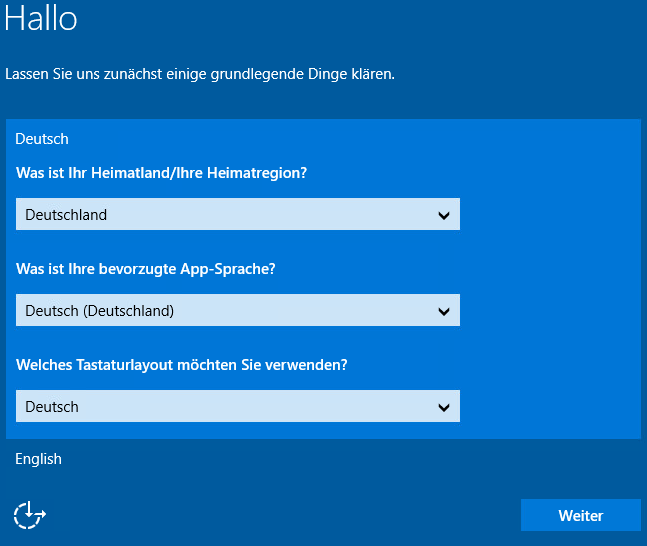This screenshot has width=647, height=546.
Task: Switch the setup language to English
Action: (38, 459)
